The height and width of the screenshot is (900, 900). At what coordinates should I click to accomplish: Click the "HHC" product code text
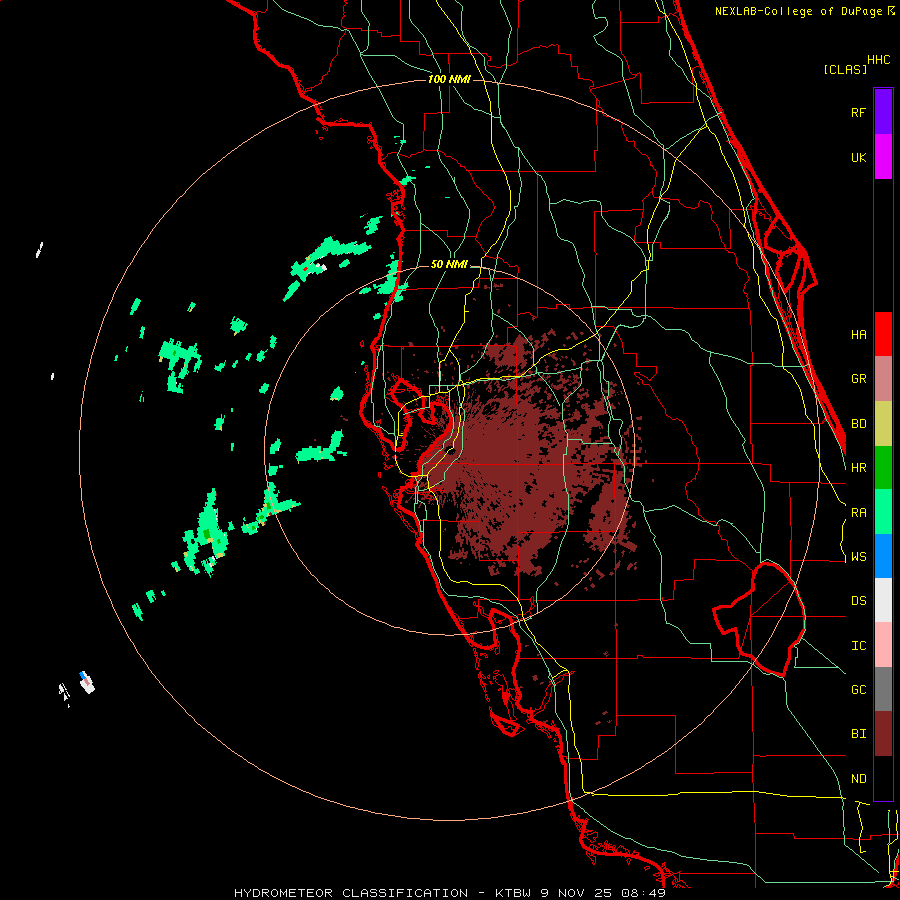pyautogui.click(x=878, y=60)
